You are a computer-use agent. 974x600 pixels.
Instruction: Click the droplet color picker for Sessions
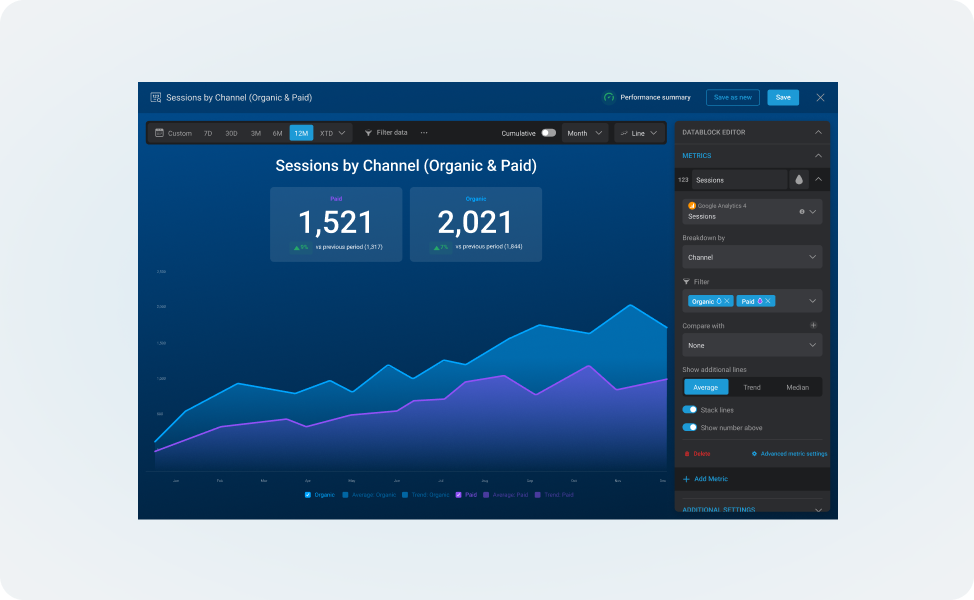(799, 180)
